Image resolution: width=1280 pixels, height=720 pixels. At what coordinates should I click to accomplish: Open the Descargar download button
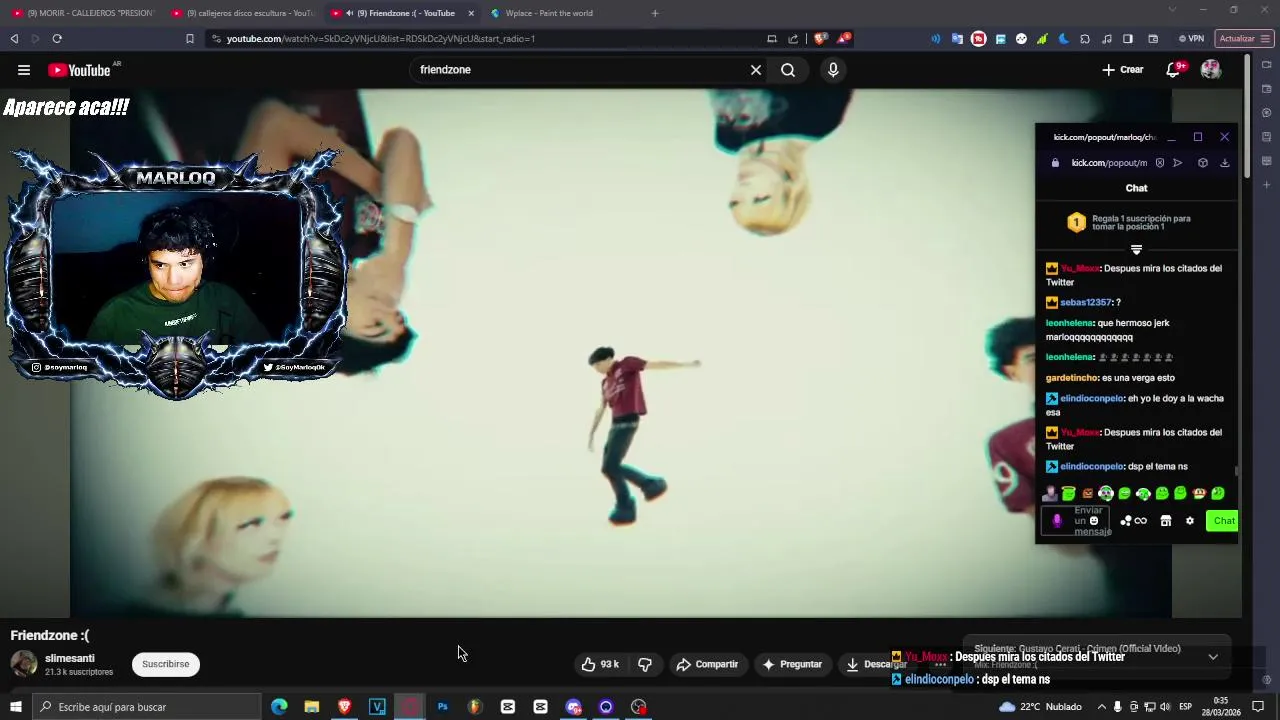(876, 664)
